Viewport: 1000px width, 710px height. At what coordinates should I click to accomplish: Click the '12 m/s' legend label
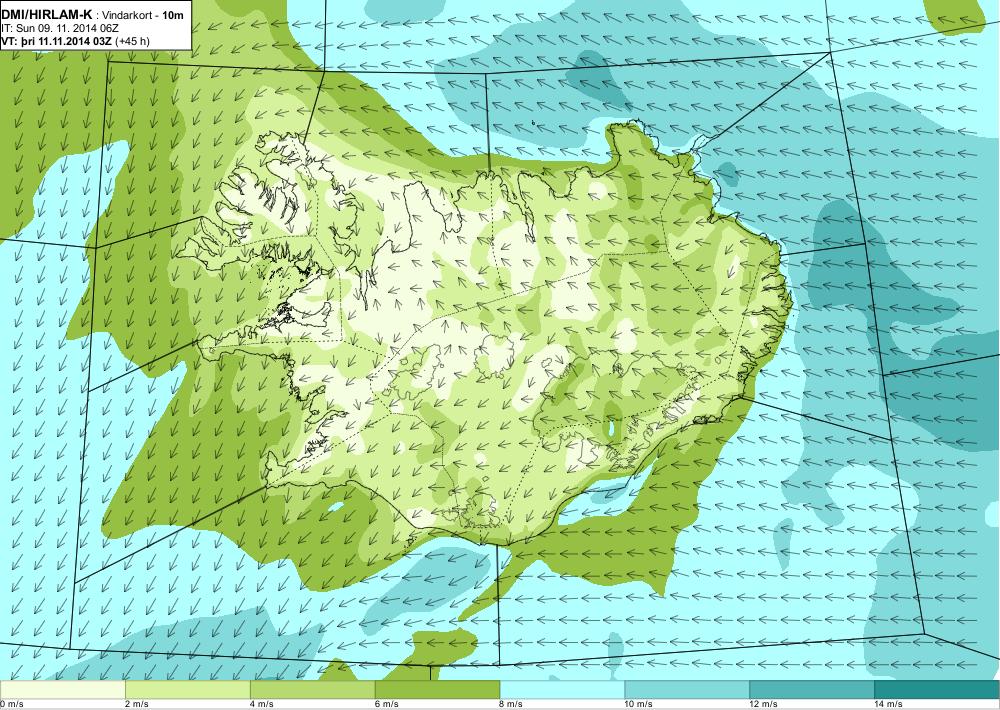[764, 704]
